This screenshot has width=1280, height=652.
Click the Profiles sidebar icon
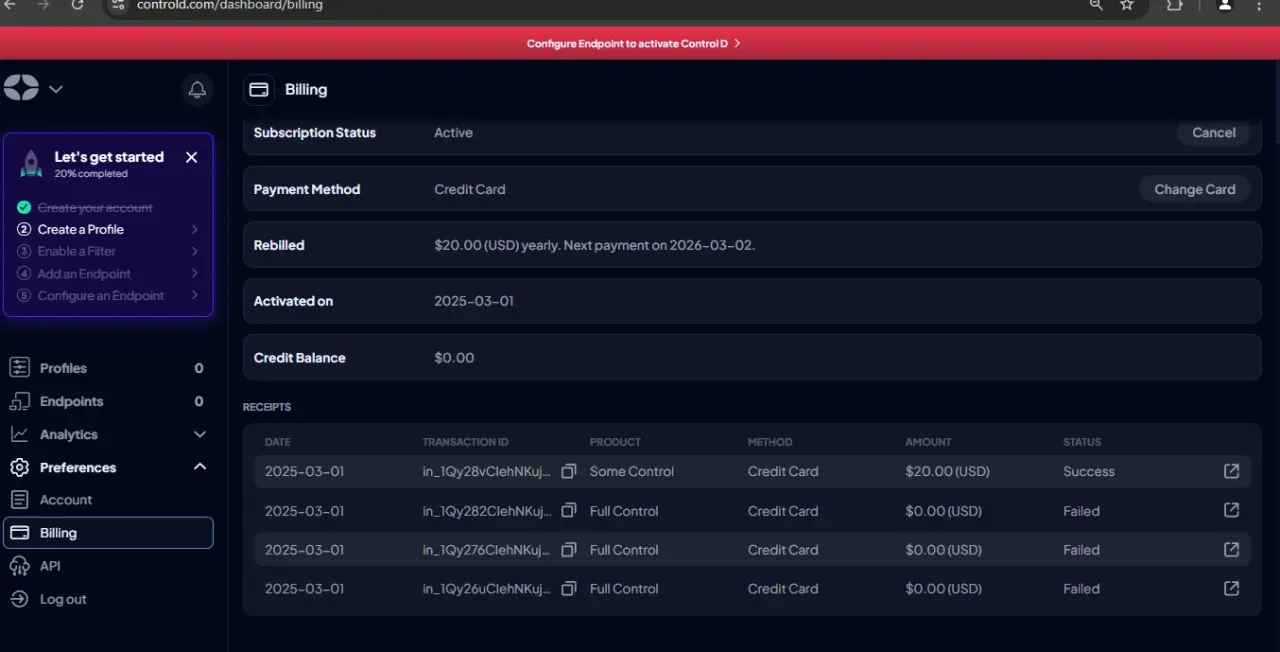pyautogui.click(x=19, y=368)
